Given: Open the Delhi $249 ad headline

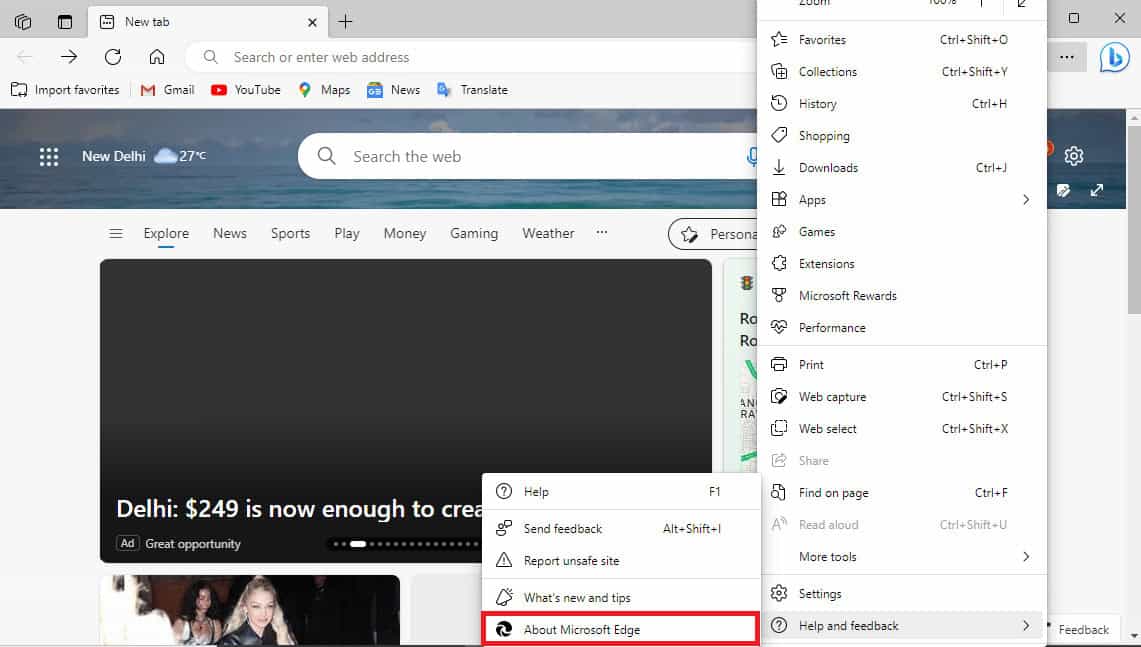Looking at the screenshot, I should click(298, 509).
